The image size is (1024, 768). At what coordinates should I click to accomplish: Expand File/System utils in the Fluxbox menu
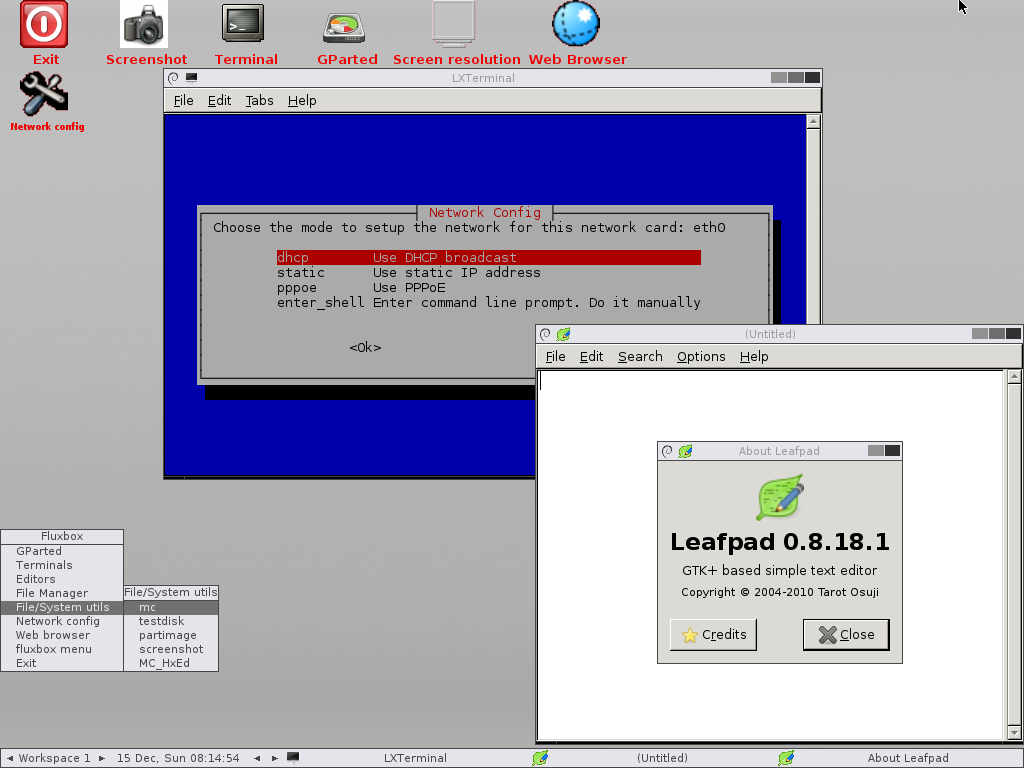(x=62, y=607)
